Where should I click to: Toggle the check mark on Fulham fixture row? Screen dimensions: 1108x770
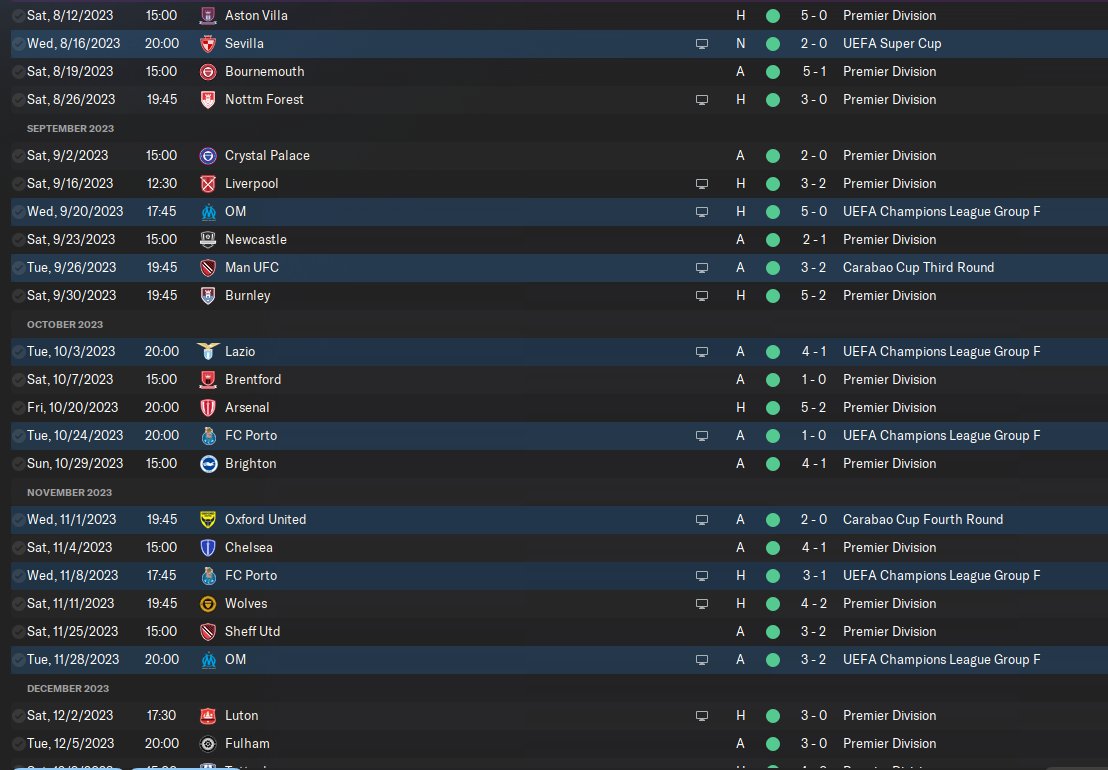(18, 743)
